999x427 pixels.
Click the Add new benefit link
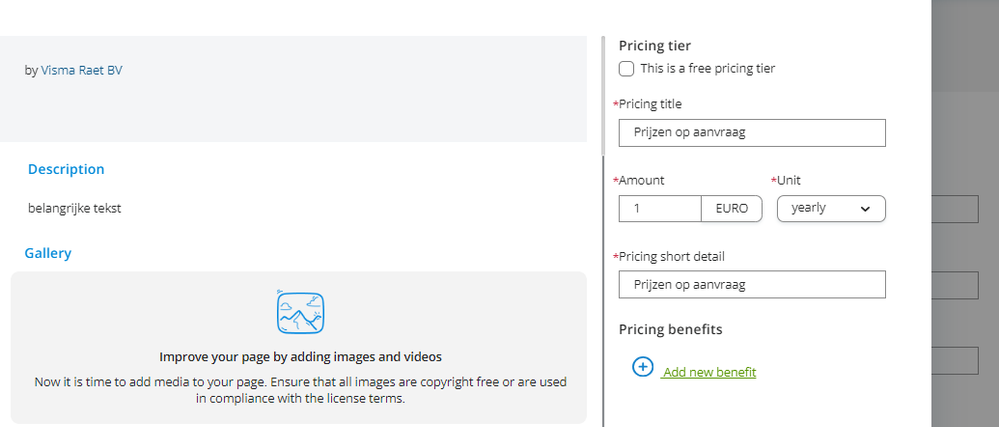pos(709,372)
